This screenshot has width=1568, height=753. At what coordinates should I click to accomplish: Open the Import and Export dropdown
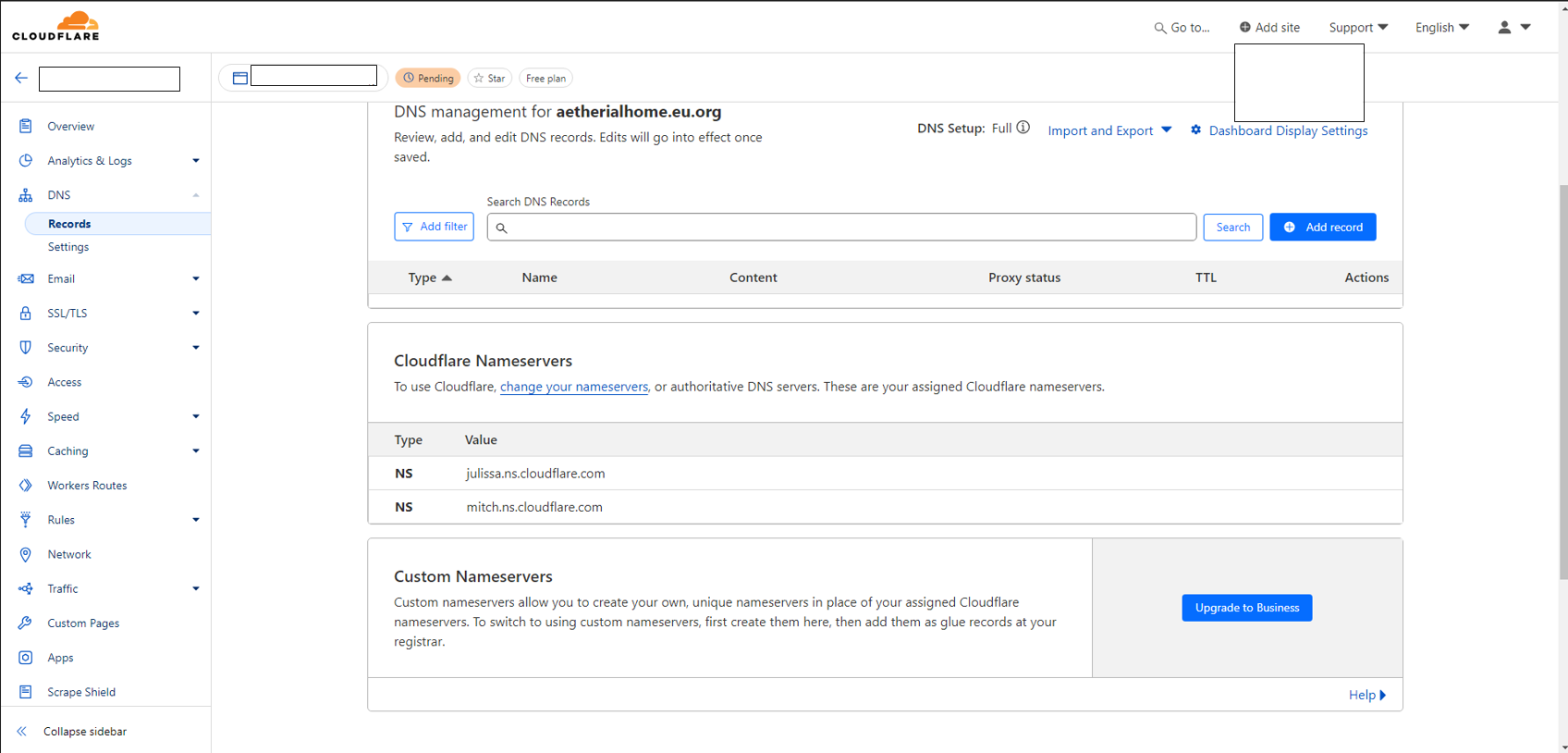[x=1109, y=130]
